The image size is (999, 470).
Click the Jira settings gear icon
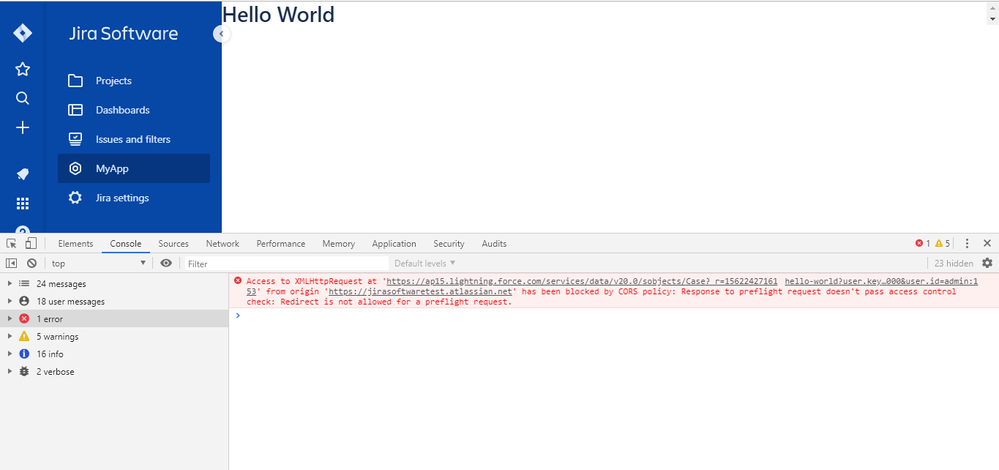[75, 198]
